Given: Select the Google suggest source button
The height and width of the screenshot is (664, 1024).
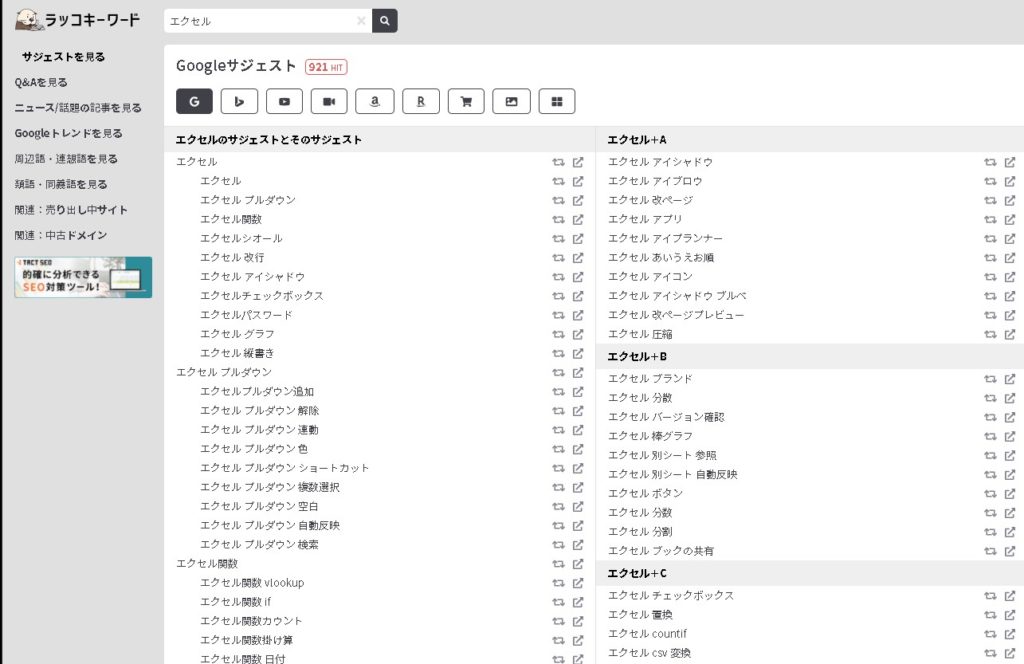Looking at the screenshot, I should (194, 101).
